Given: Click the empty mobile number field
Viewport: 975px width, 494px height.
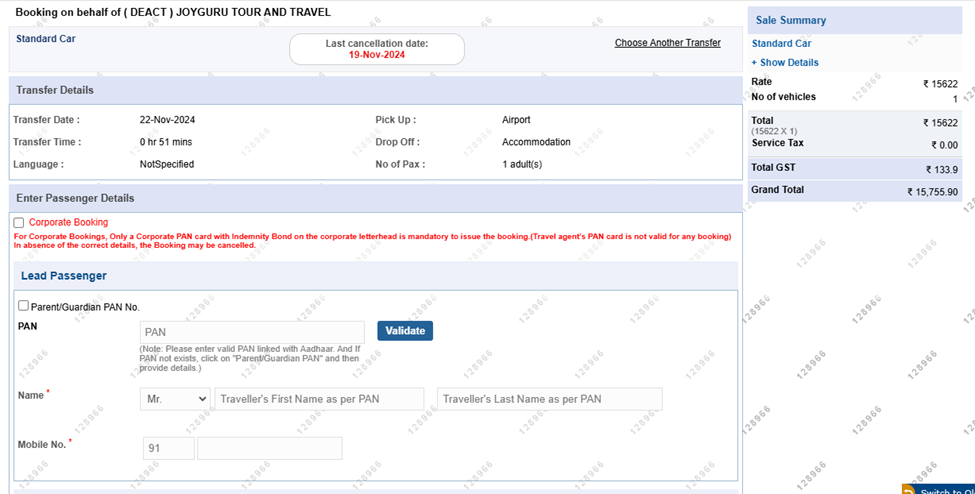Looking at the screenshot, I should (x=269, y=448).
